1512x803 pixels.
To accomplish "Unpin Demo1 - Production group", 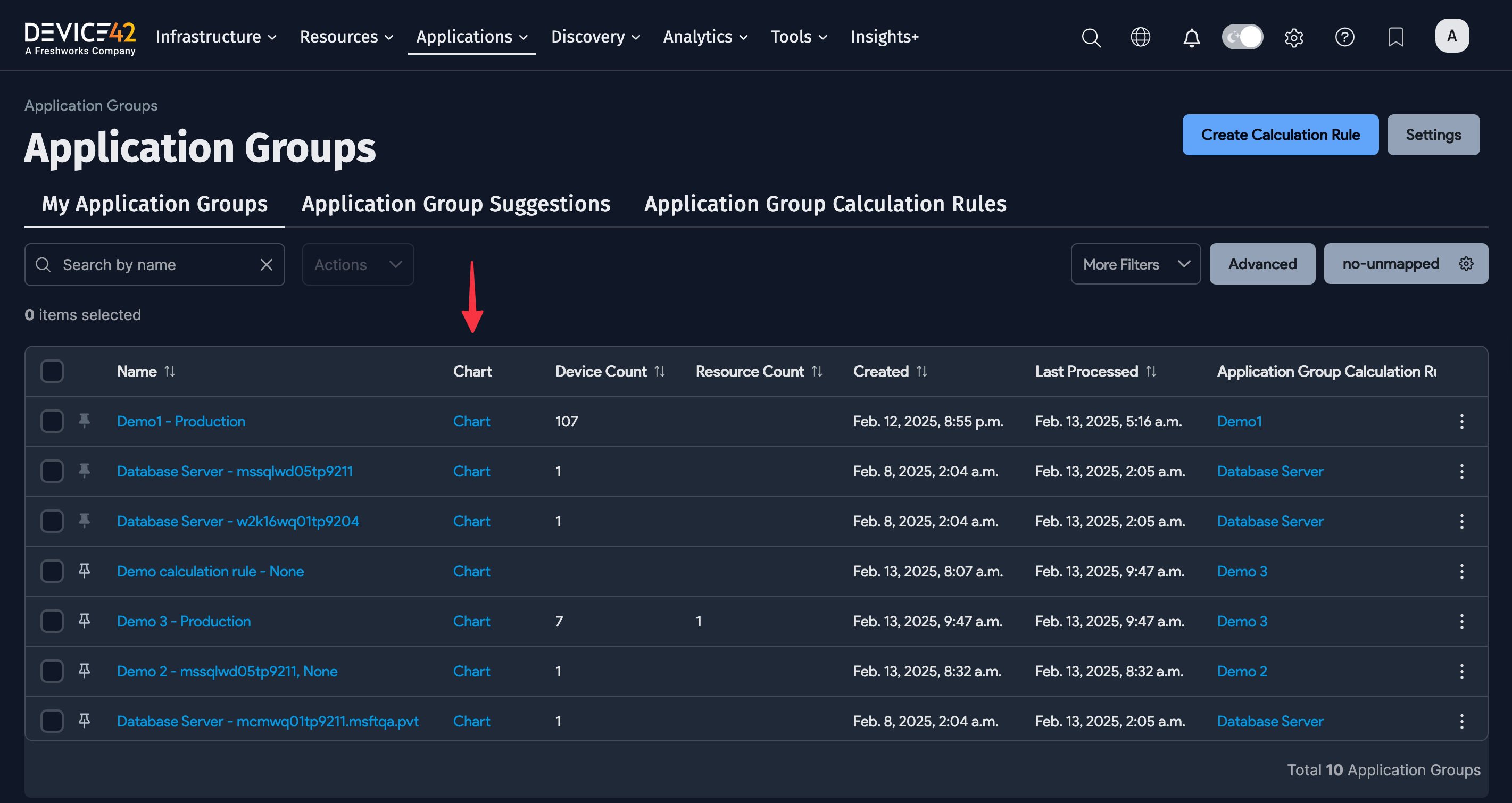I will 85,421.
